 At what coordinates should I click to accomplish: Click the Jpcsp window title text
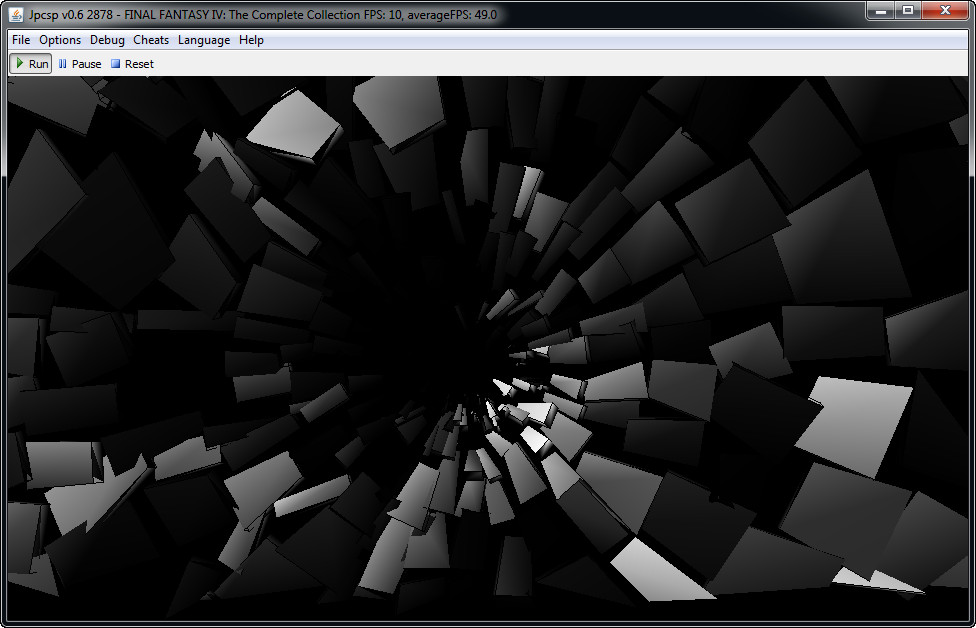pyautogui.click(x=263, y=14)
